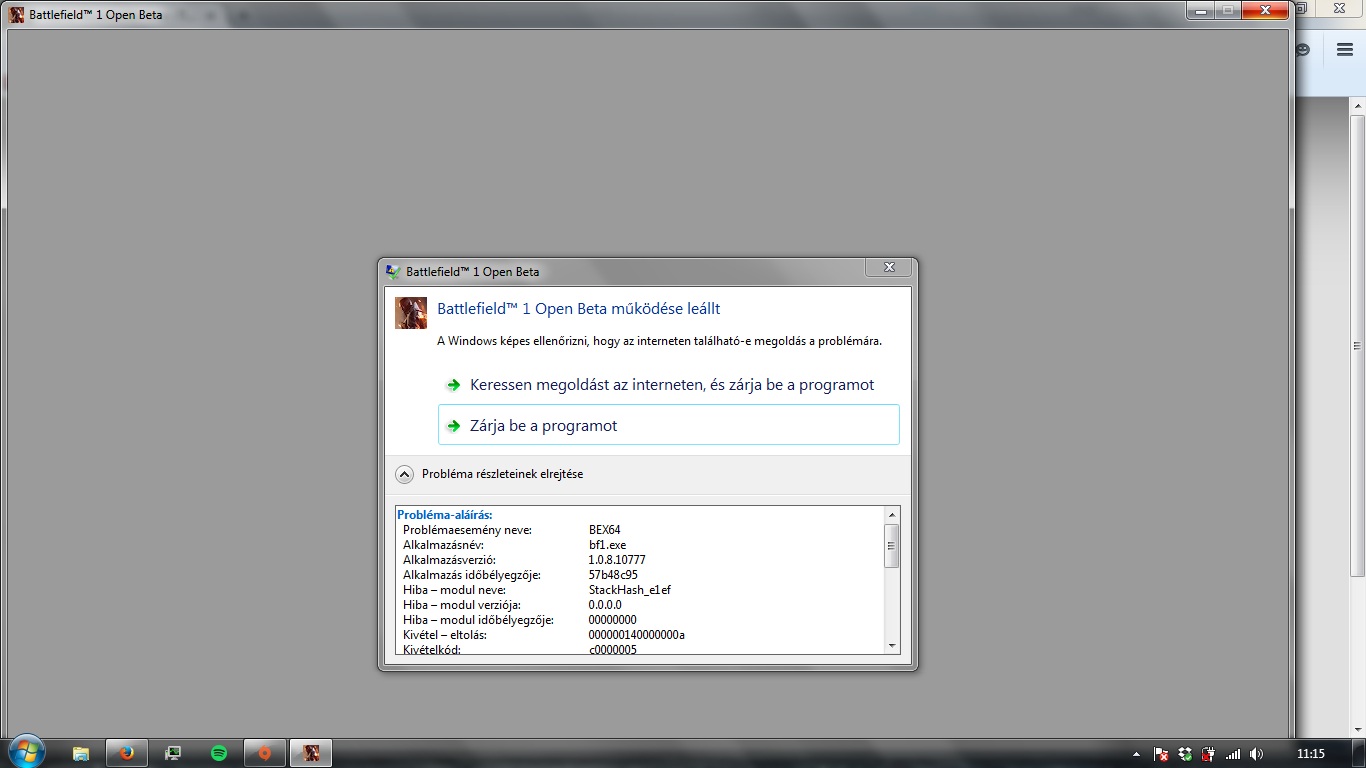Maximize the Battlefield 1 Open Beta window

[x=1226, y=10]
